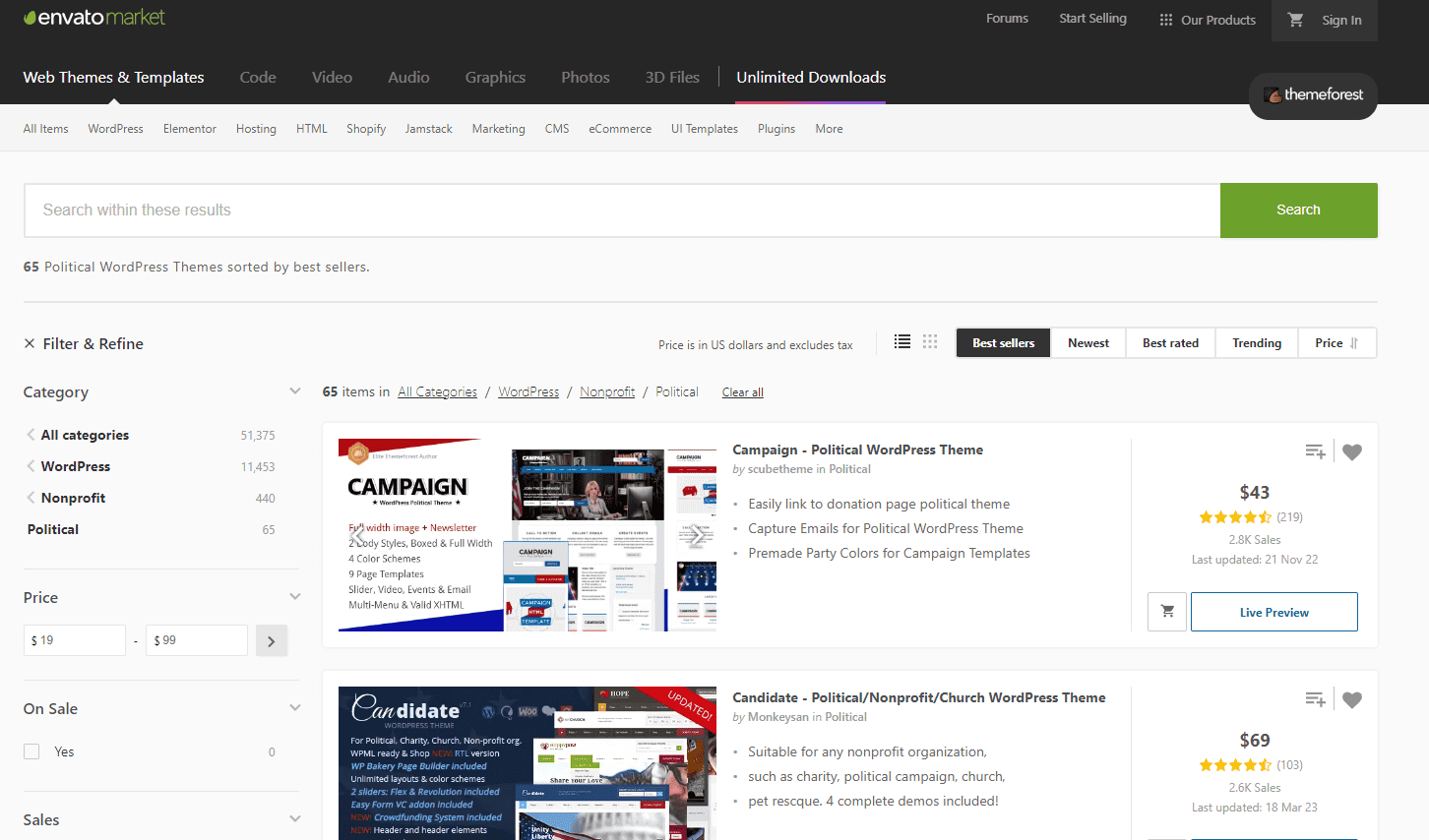Image resolution: width=1429 pixels, height=840 pixels.
Task: Add Candidate theme to collection icon
Action: 1315,699
